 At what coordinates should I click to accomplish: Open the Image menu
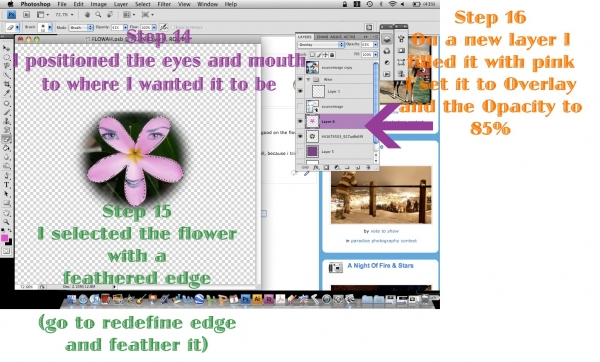[98, 4]
